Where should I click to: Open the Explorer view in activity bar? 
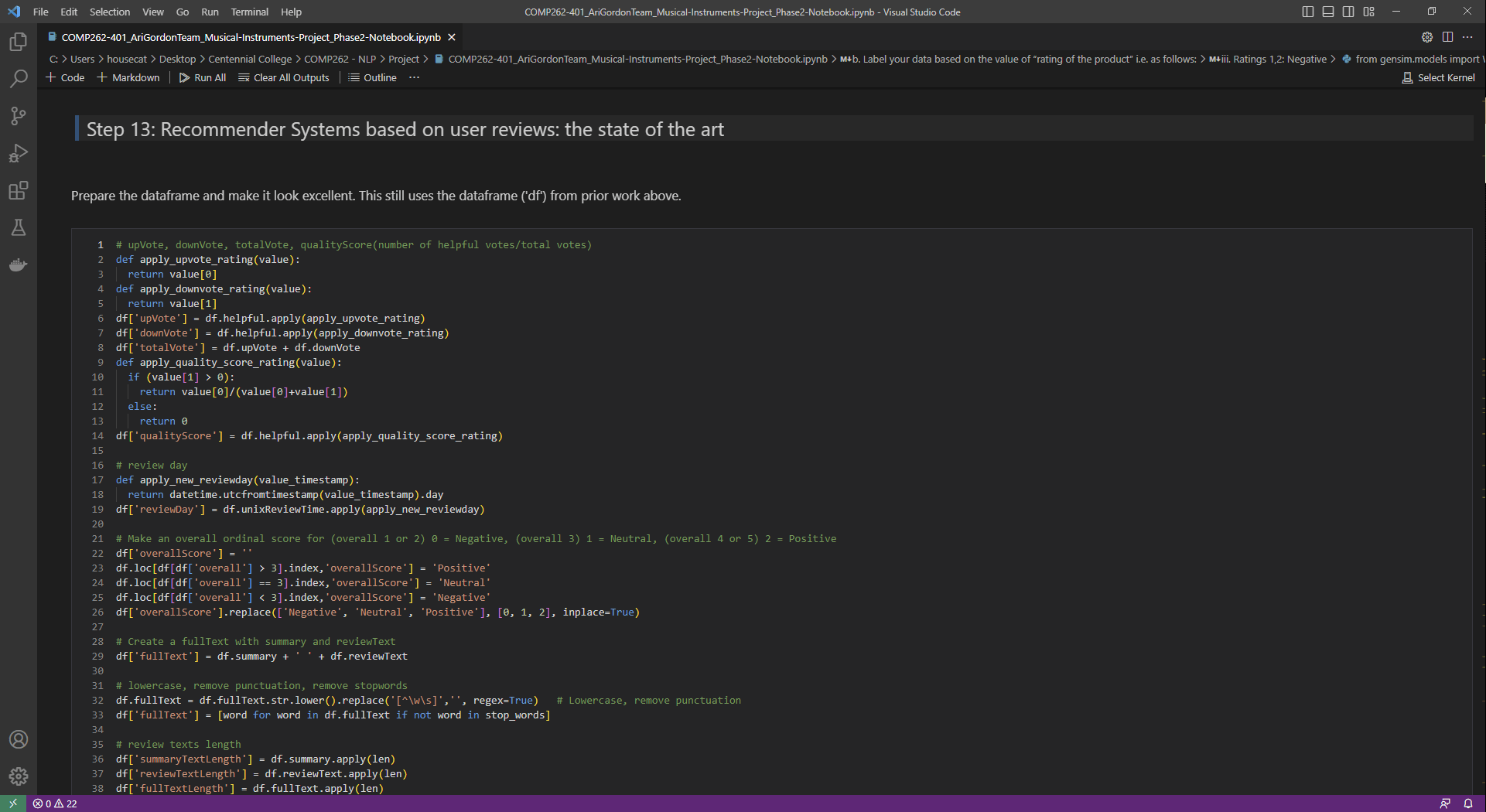point(18,42)
